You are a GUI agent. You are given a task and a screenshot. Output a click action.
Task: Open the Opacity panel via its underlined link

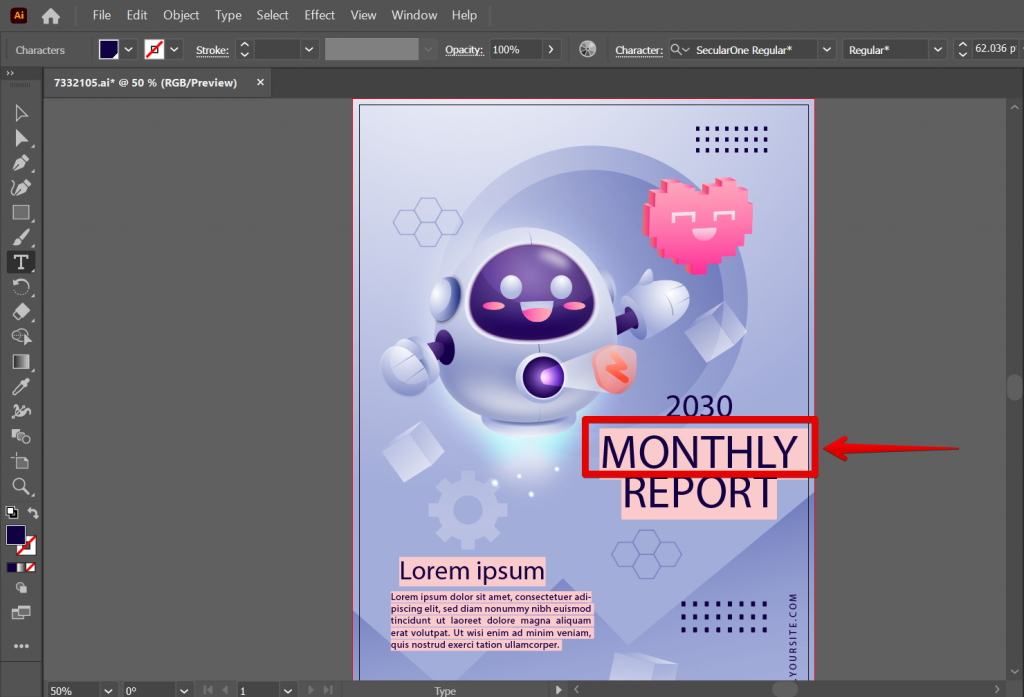click(464, 49)
